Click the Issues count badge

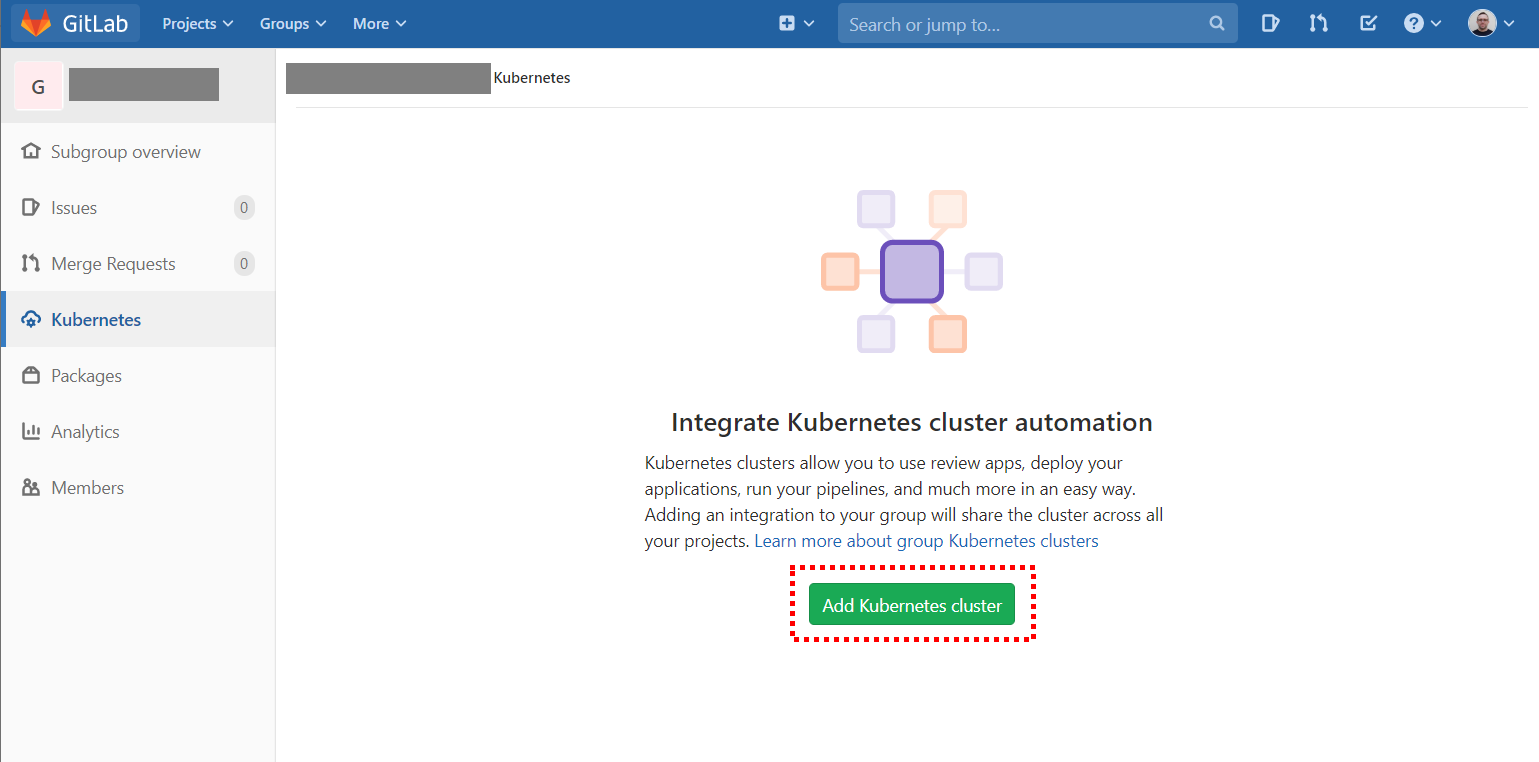244,208
